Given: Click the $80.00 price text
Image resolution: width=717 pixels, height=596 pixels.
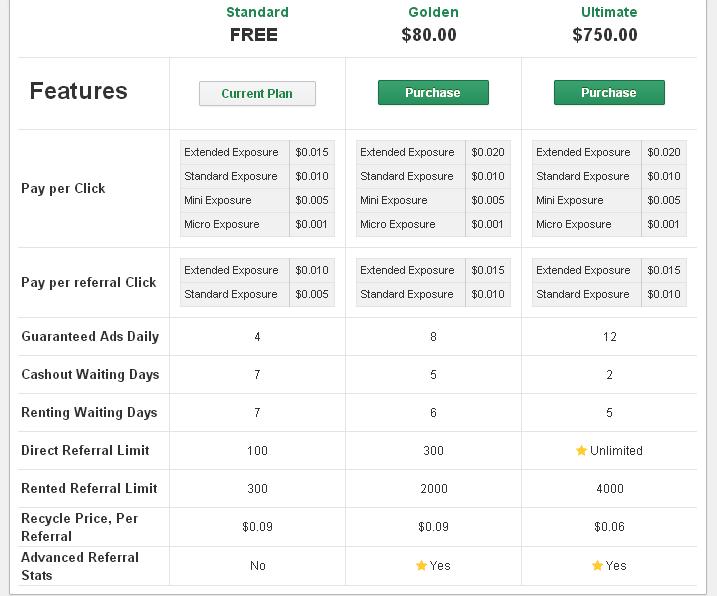Looking at the screenshot, I should (429, 35).
